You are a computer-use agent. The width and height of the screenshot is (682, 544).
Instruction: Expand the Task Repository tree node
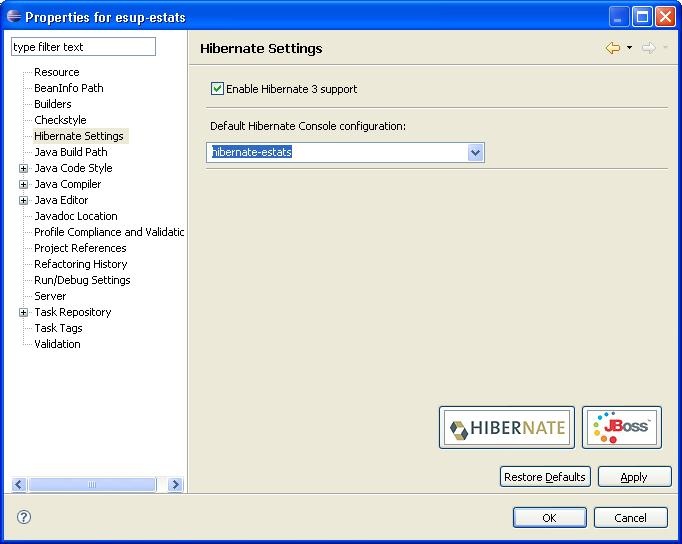pyautogui.click(x=24, y=312)
